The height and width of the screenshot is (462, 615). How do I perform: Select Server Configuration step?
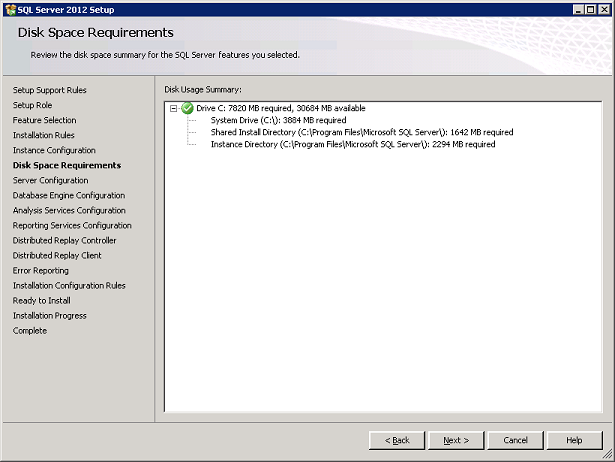(x=50, y=180)
